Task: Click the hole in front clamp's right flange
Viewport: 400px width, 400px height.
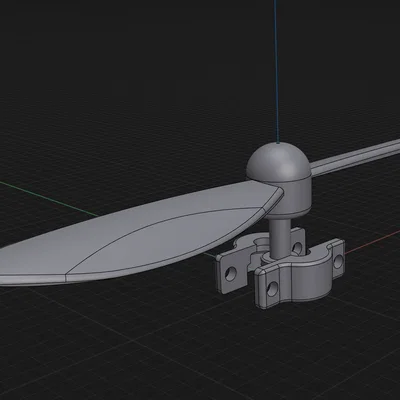Action: click(338, 261)
